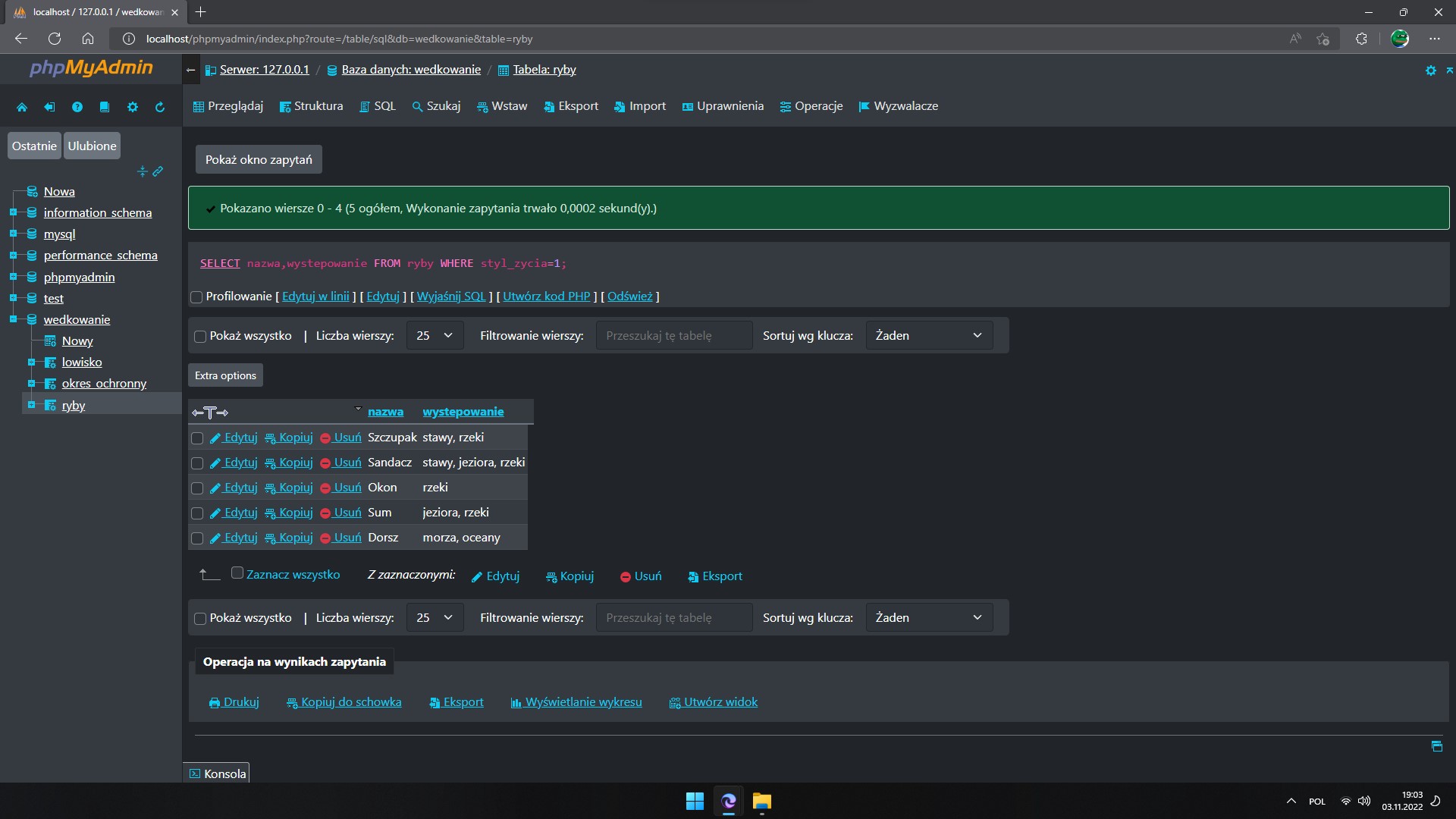Expand the okres_ochronny table node
Screen dimensions: 1456x819
tap(31, 384)
